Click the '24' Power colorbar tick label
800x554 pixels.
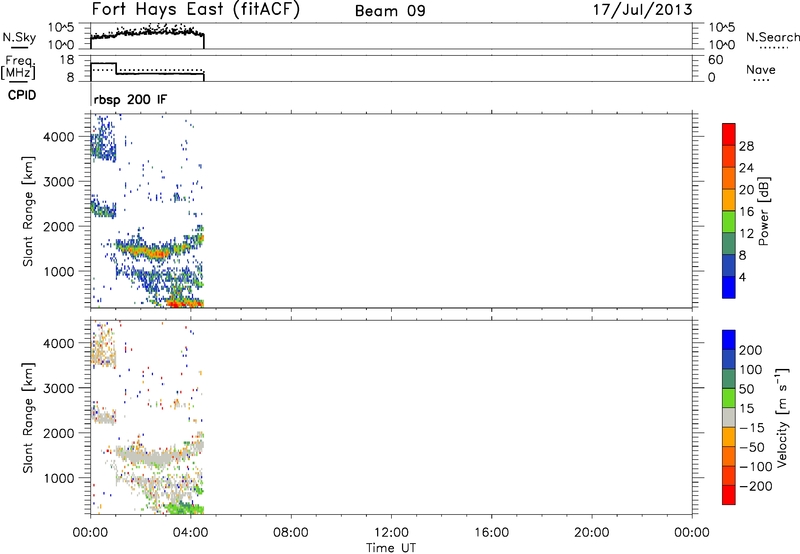pos(746,168)
